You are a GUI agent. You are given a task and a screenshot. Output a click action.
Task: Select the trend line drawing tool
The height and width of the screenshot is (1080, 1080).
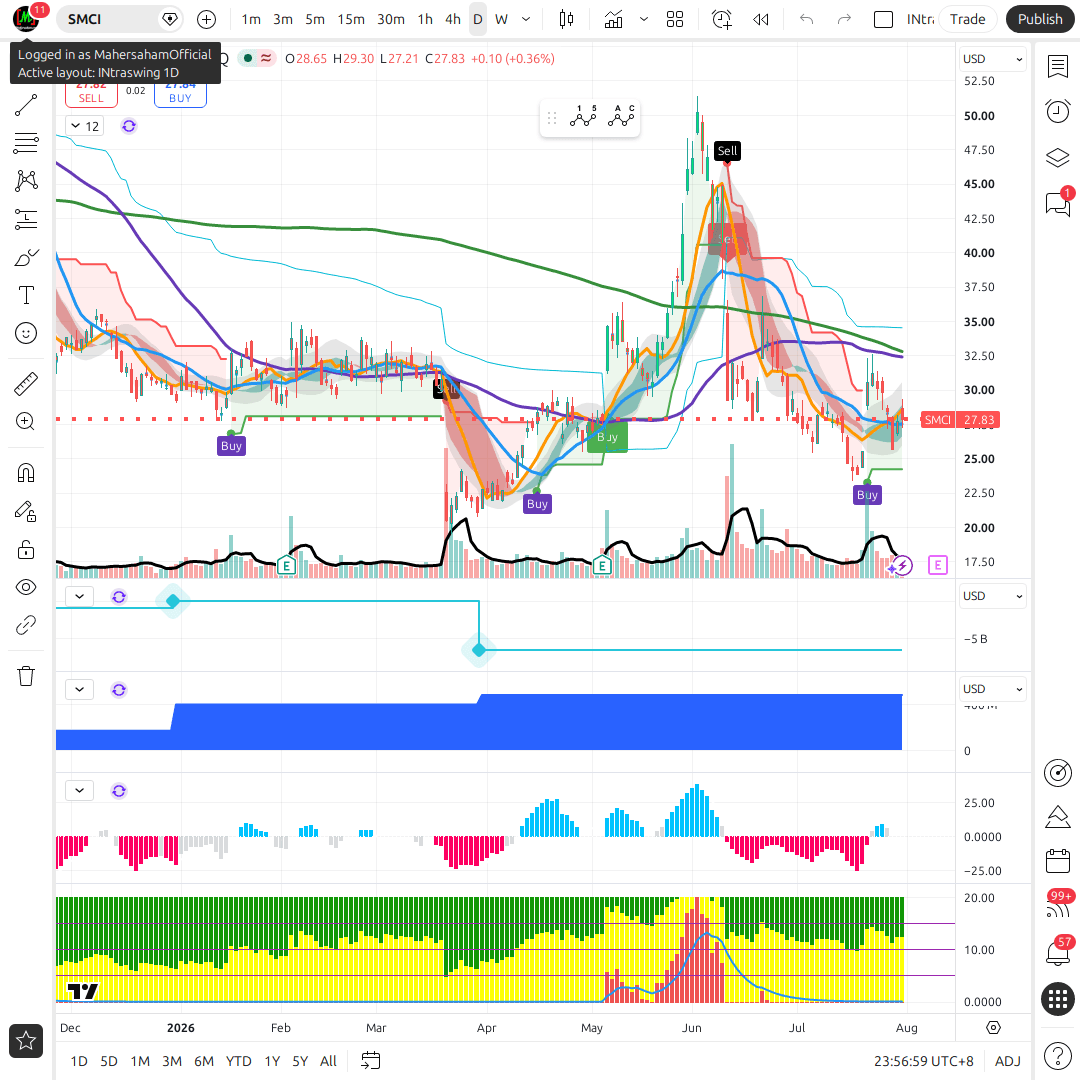pos(26,105)
